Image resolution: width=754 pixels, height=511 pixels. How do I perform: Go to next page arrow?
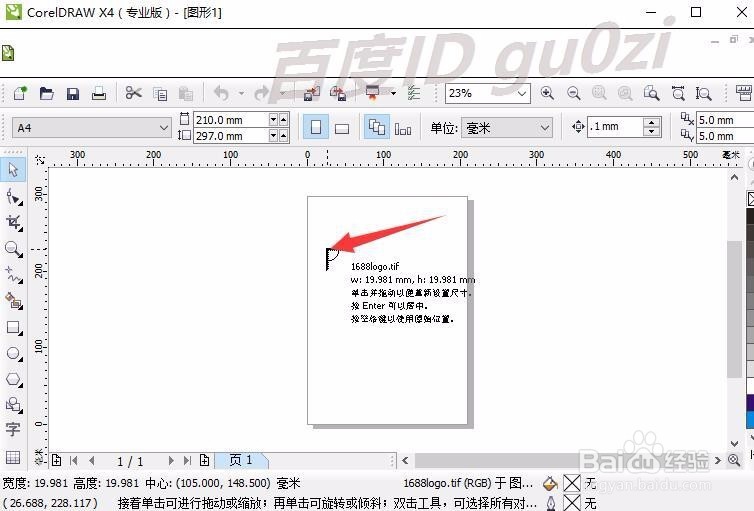click(x=171, y=461)
